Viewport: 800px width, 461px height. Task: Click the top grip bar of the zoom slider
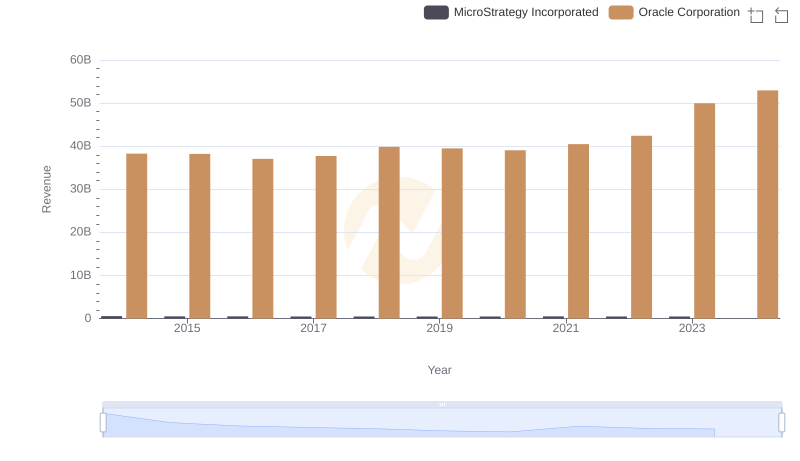tap(442, 404)
